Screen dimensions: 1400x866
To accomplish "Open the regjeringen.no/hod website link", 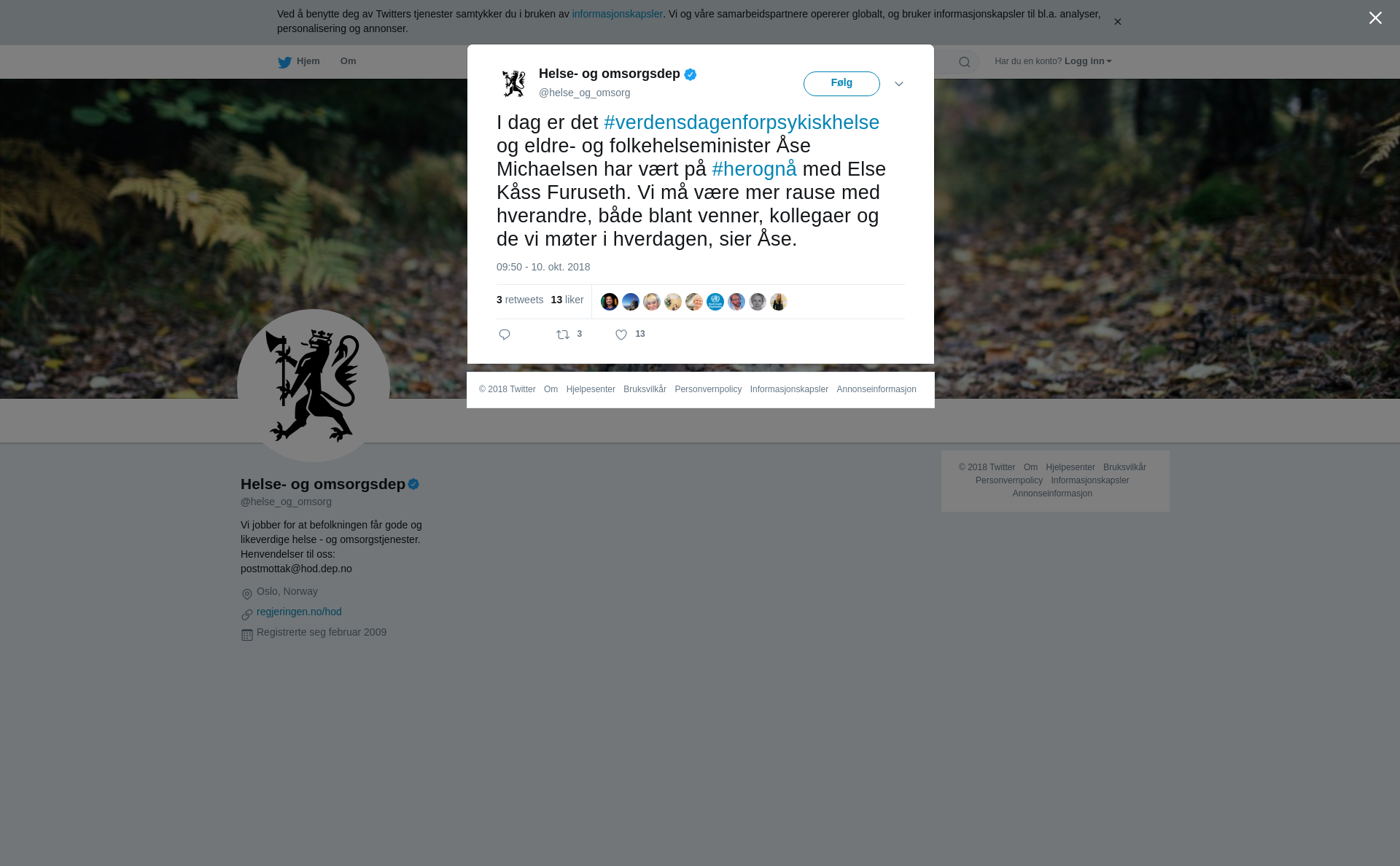I will 299,612.
